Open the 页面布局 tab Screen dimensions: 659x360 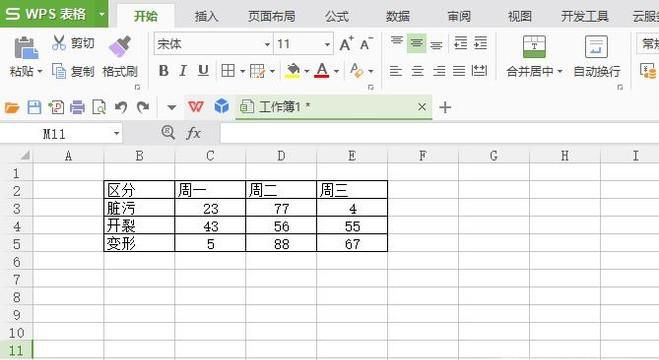point(272,16)
